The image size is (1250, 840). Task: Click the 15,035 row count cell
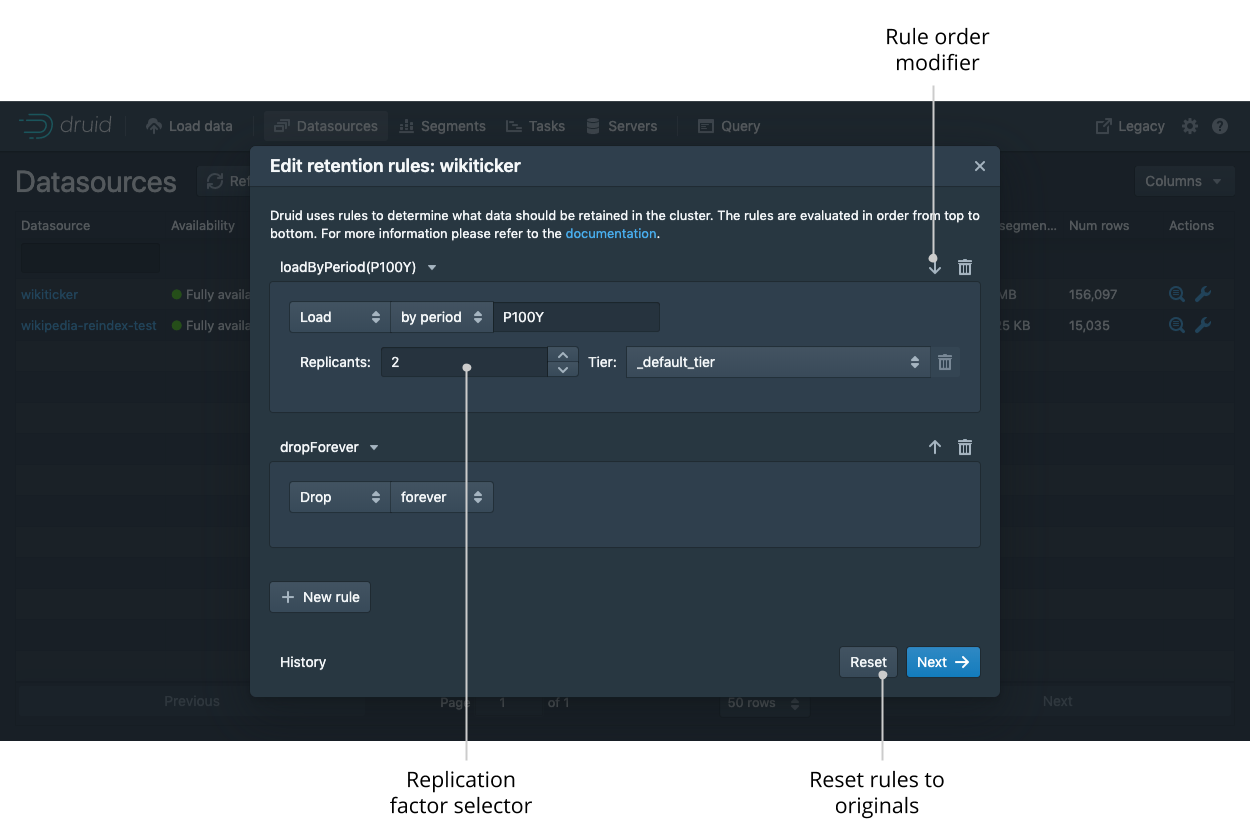[x=1090, y=325]
